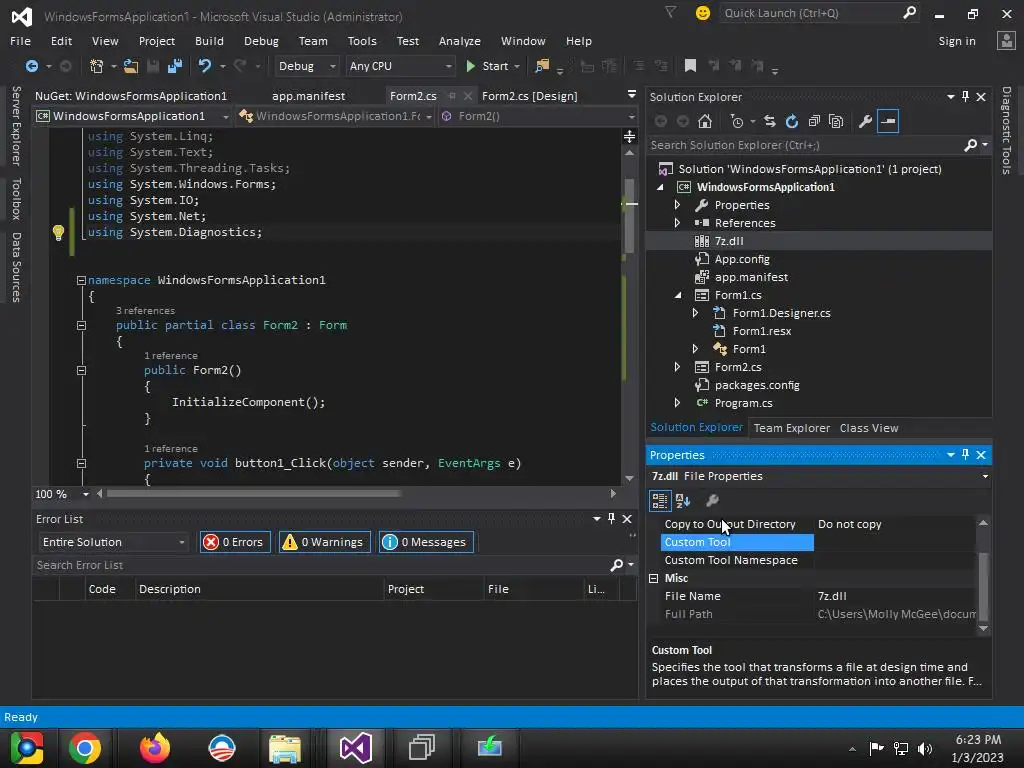Click the Sign in link
The image size is (1024, 768).
pyautogui.click(x=957, y=40)
